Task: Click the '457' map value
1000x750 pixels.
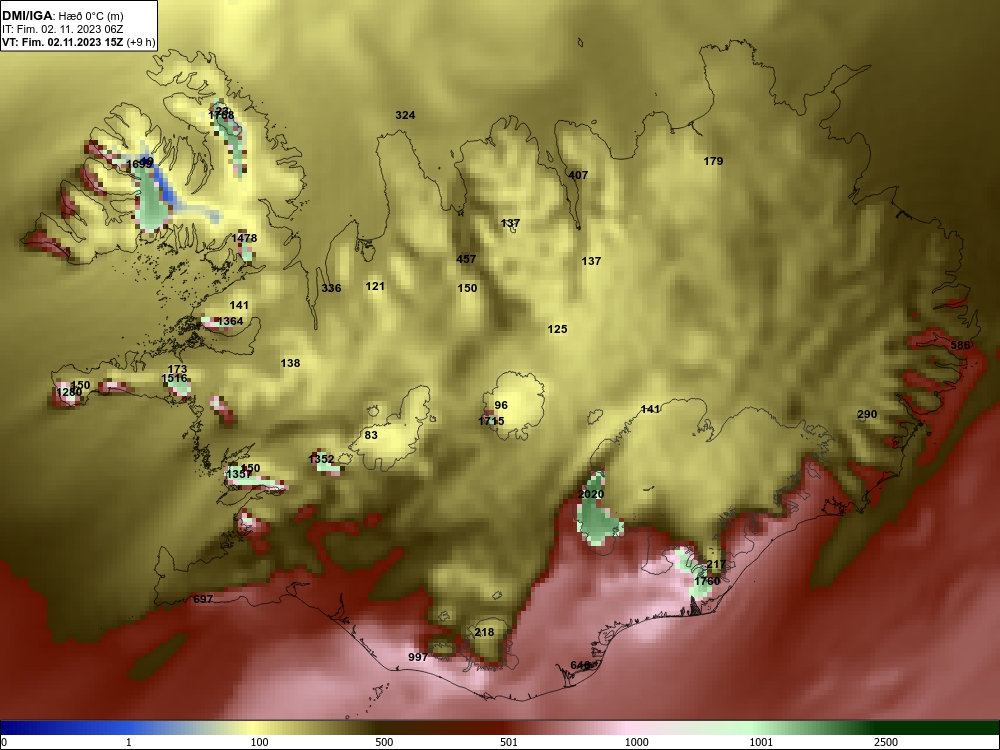Action: click(x=466, y=260)
